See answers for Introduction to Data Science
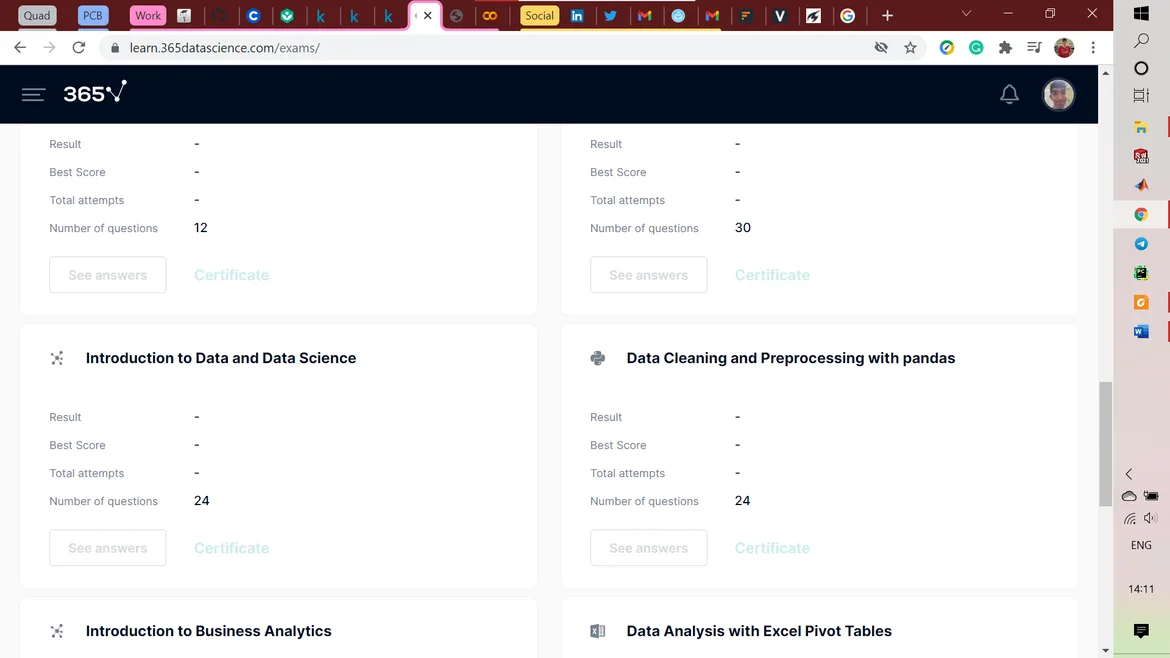The image size is (1170, 658). point(108,548)
